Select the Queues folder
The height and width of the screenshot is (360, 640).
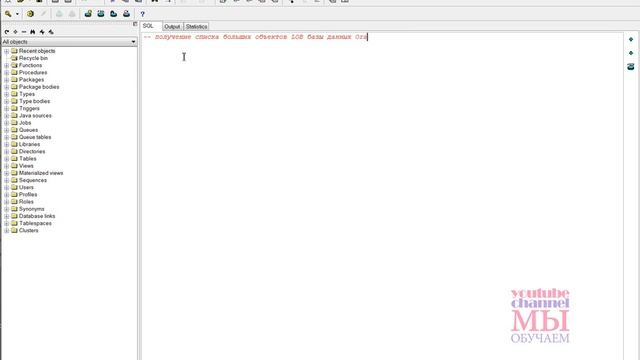click(28, 130)
